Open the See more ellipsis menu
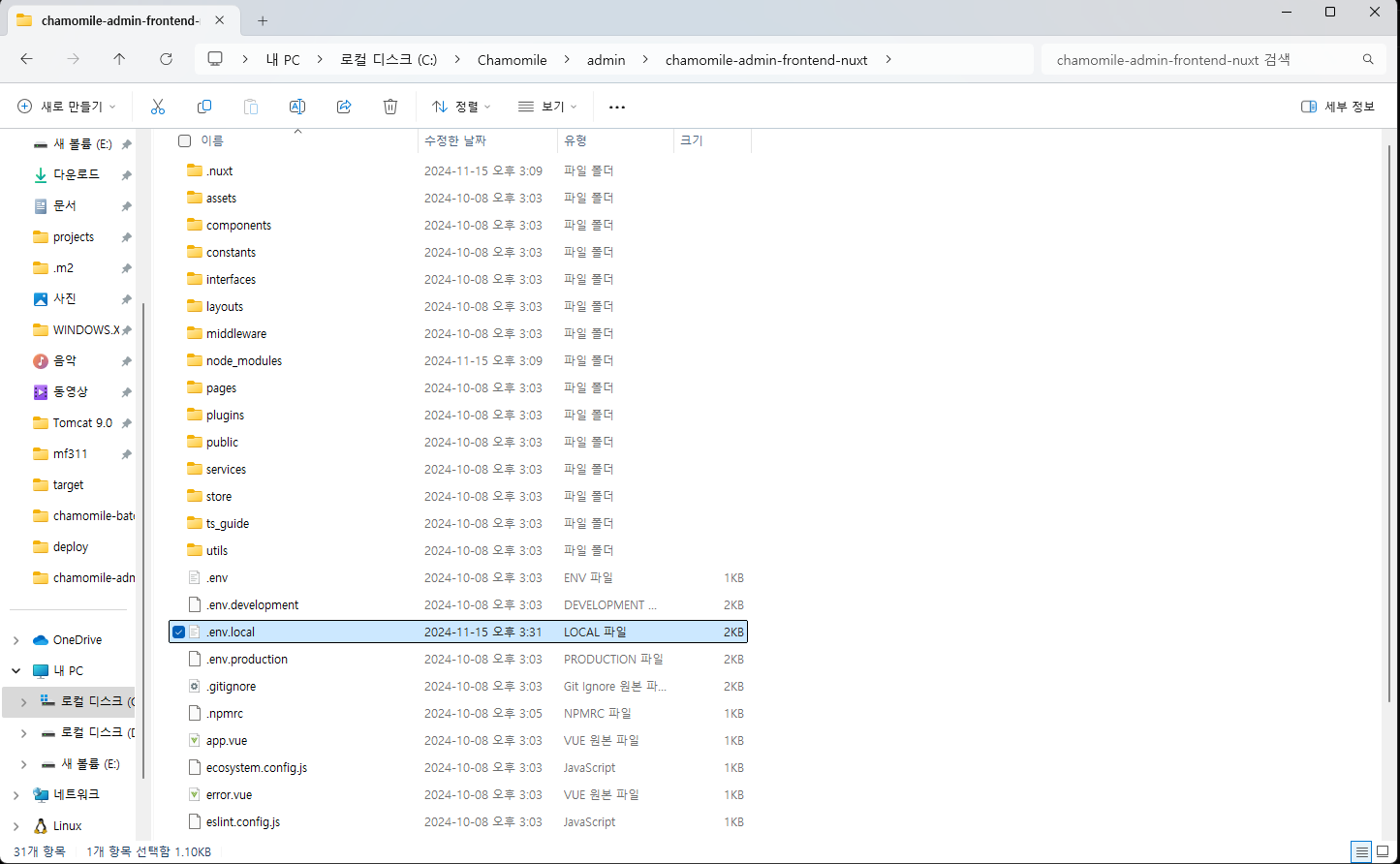 point(617,107)
